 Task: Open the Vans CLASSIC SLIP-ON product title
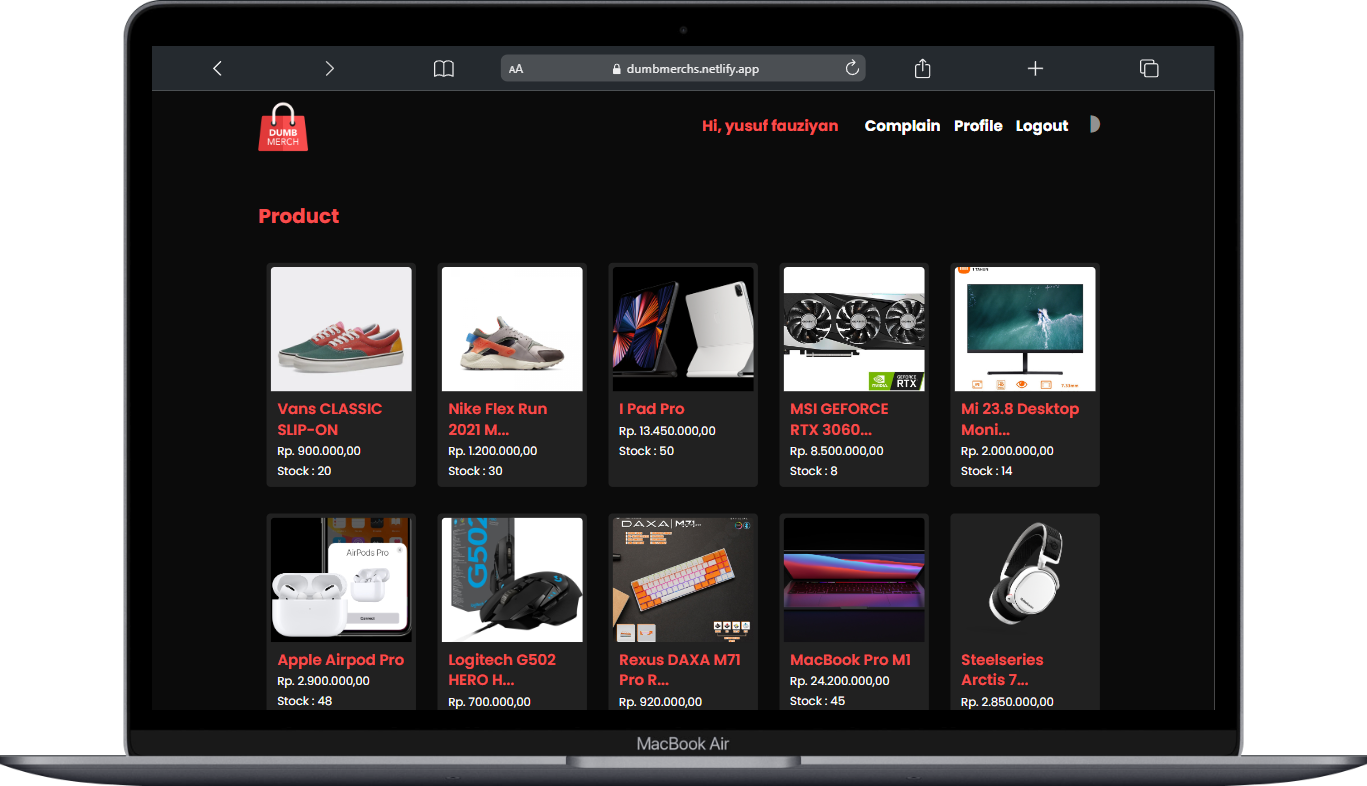(x=329, y=419)
